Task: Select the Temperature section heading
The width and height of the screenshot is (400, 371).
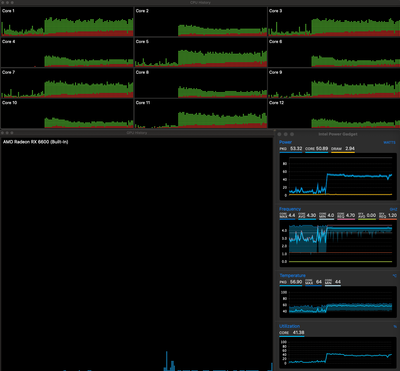Action: click(292, 275)
